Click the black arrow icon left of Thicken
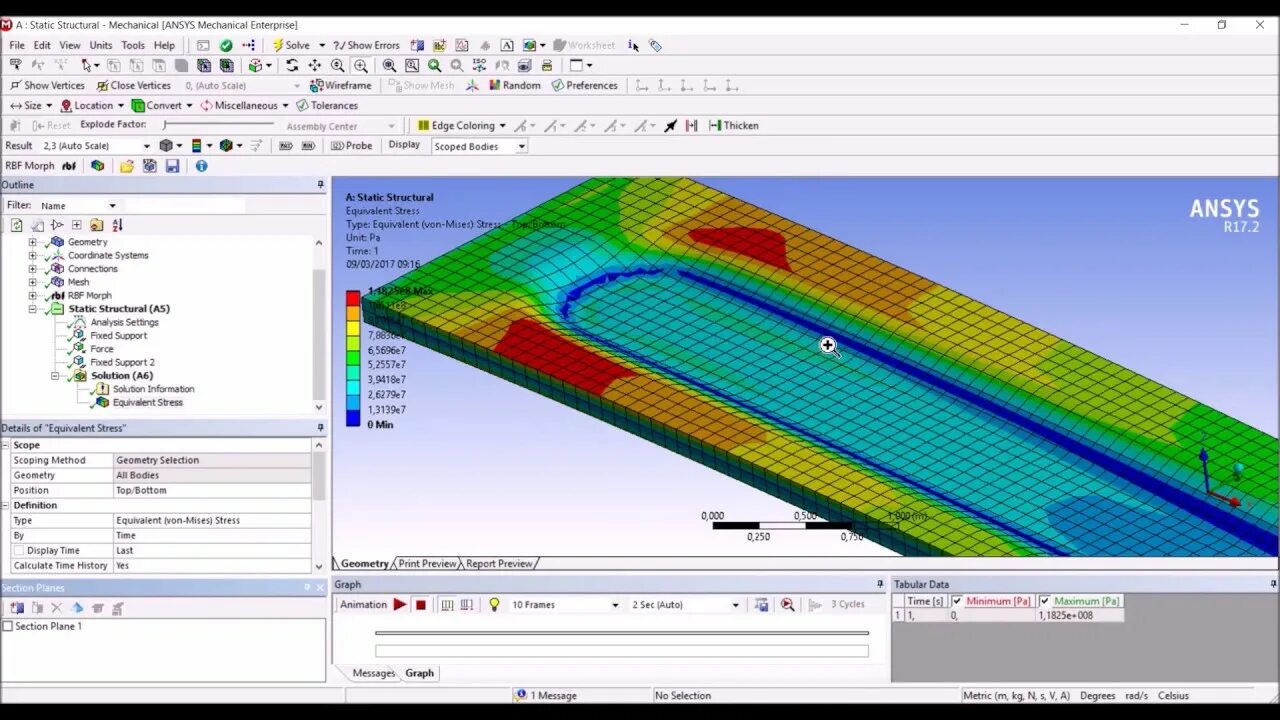Screen dimensions: 1280x720 [670, 125]
